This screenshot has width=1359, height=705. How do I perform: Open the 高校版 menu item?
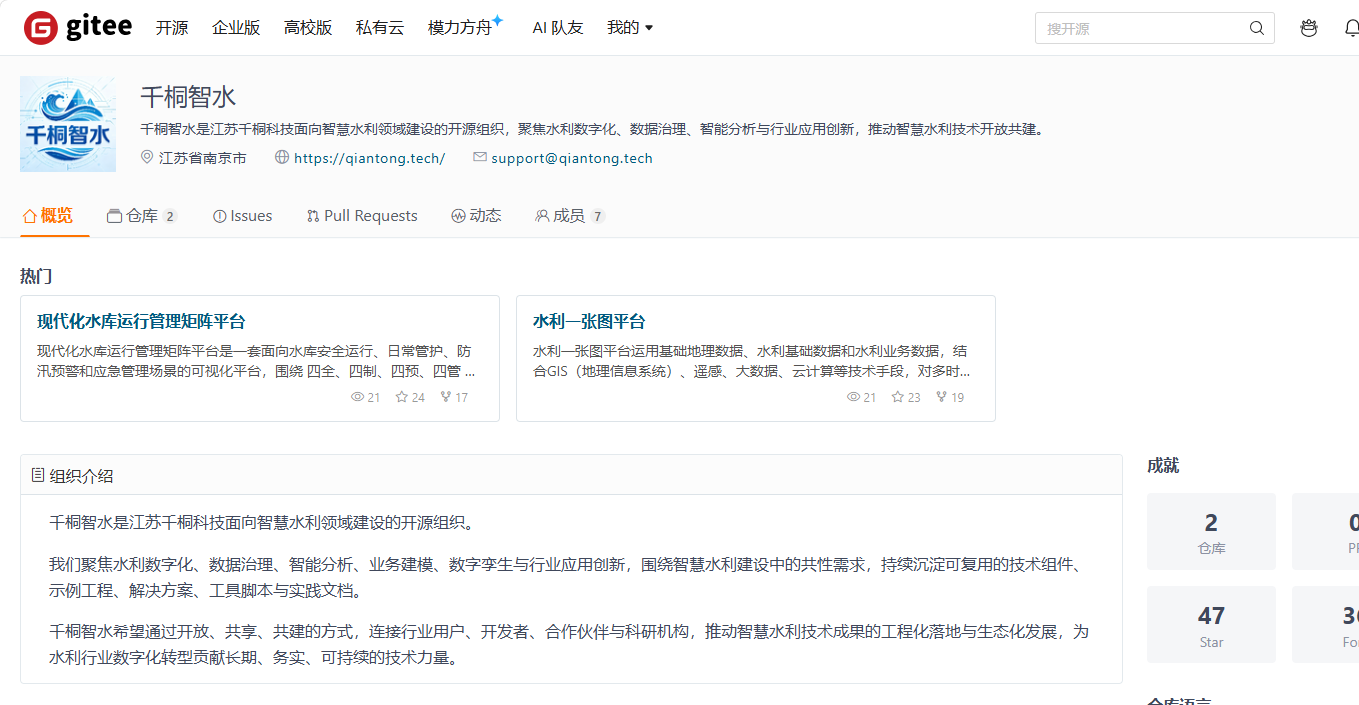[308, 28]
